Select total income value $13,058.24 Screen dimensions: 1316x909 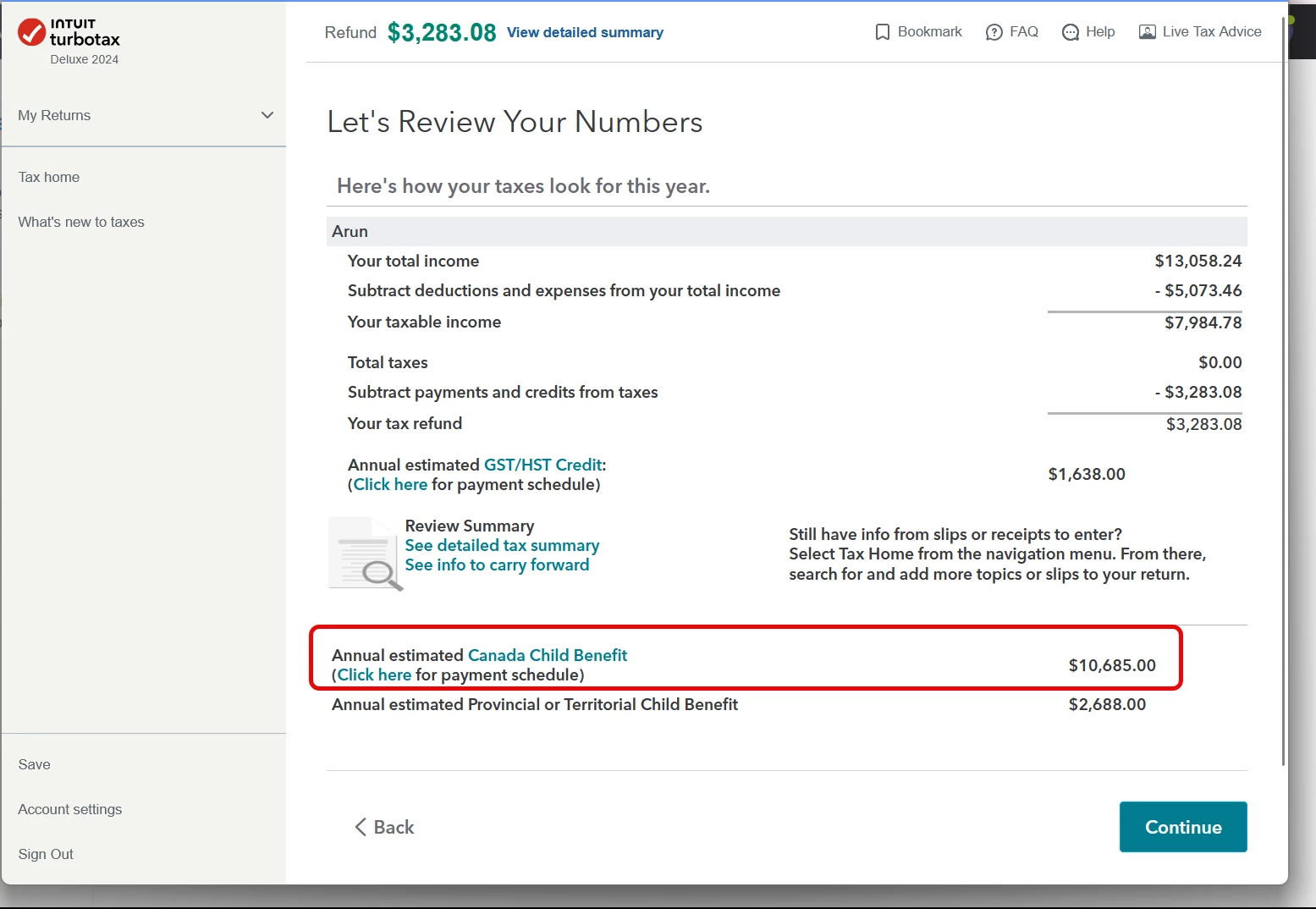pyautogui.click(x=1198, y=261)
